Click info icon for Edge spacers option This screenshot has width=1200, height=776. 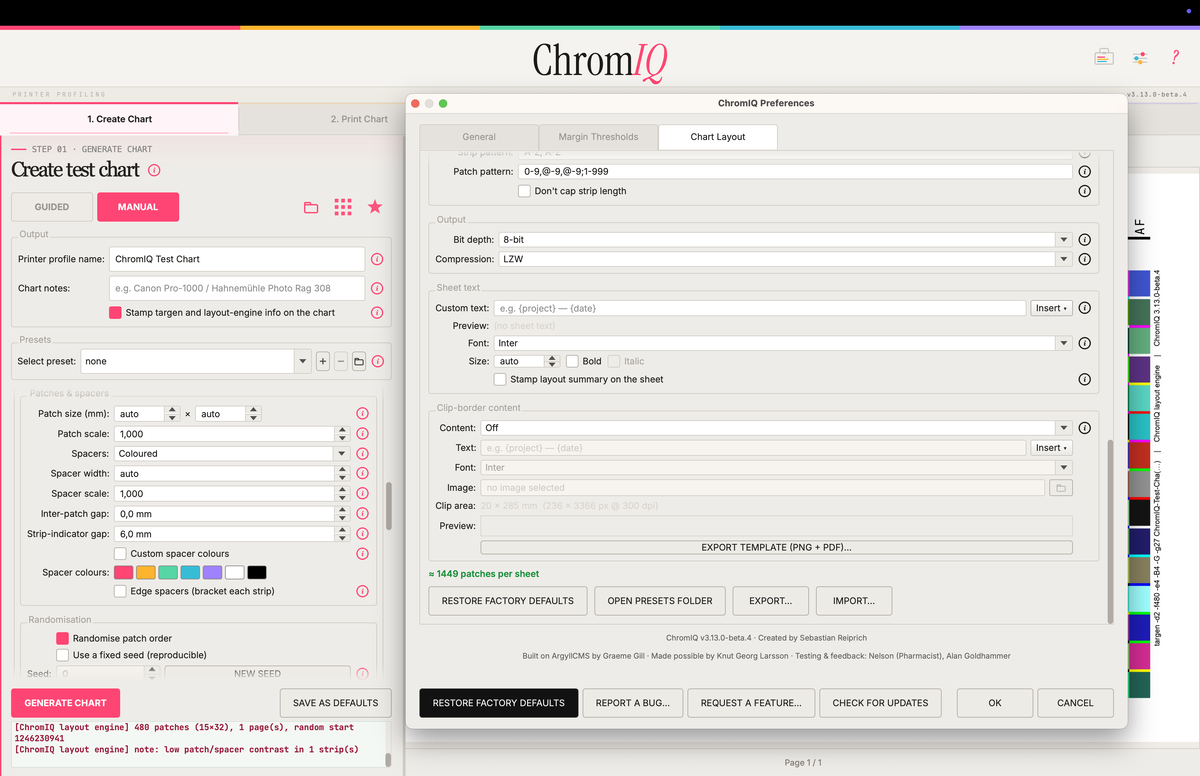coord(362,591)
